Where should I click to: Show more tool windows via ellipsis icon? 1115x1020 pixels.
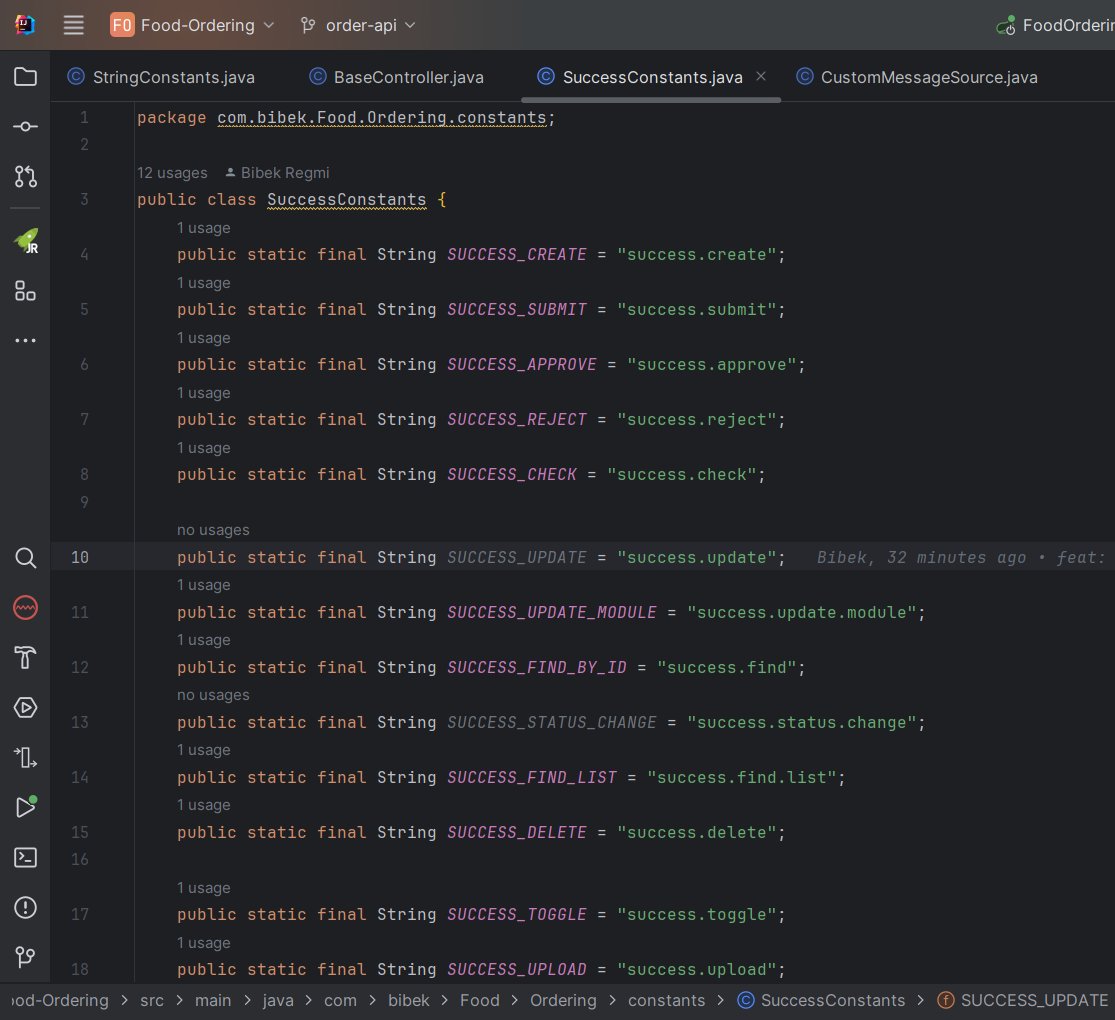point(26,341)
